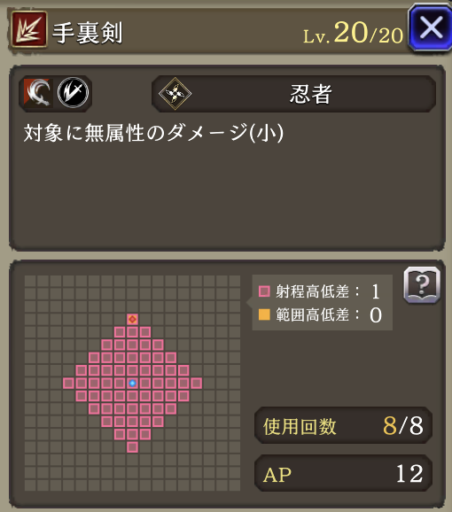Image resolution: width=452 pixels, height=512 pixels.
Task: Close the 手裏剣 skill detail window
Action: pos(430,28)
